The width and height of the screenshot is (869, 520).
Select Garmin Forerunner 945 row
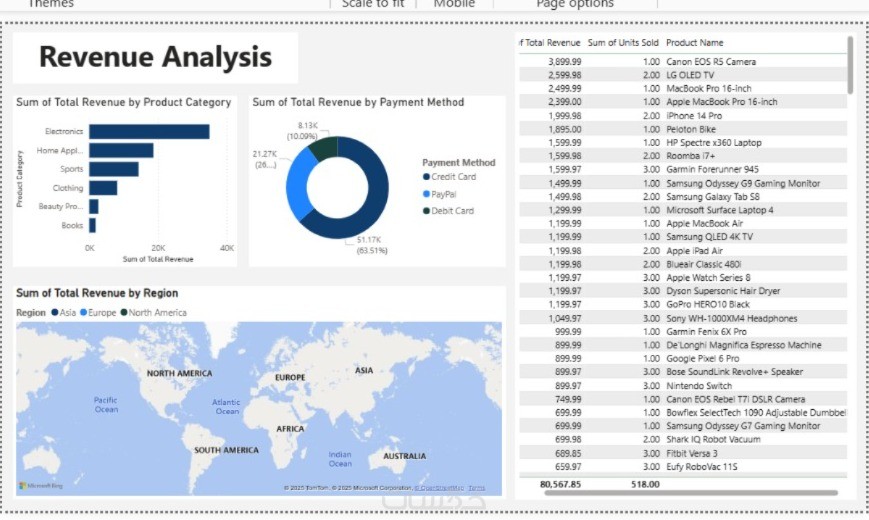683,170
